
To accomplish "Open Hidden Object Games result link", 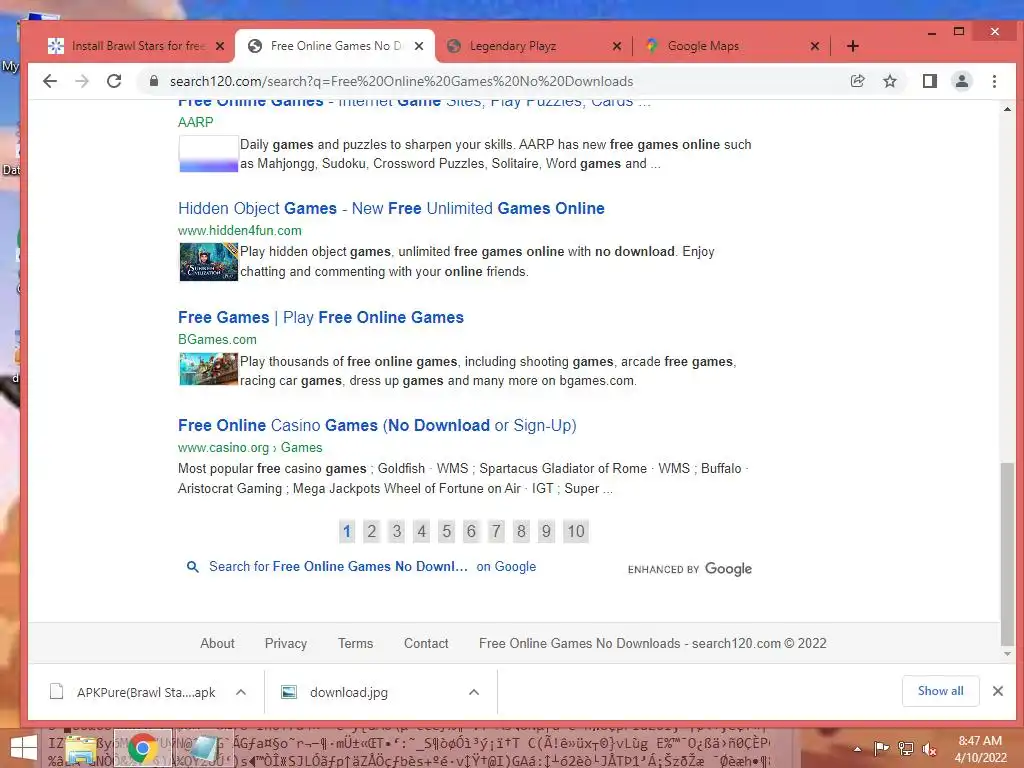I will tap(391, 208).
